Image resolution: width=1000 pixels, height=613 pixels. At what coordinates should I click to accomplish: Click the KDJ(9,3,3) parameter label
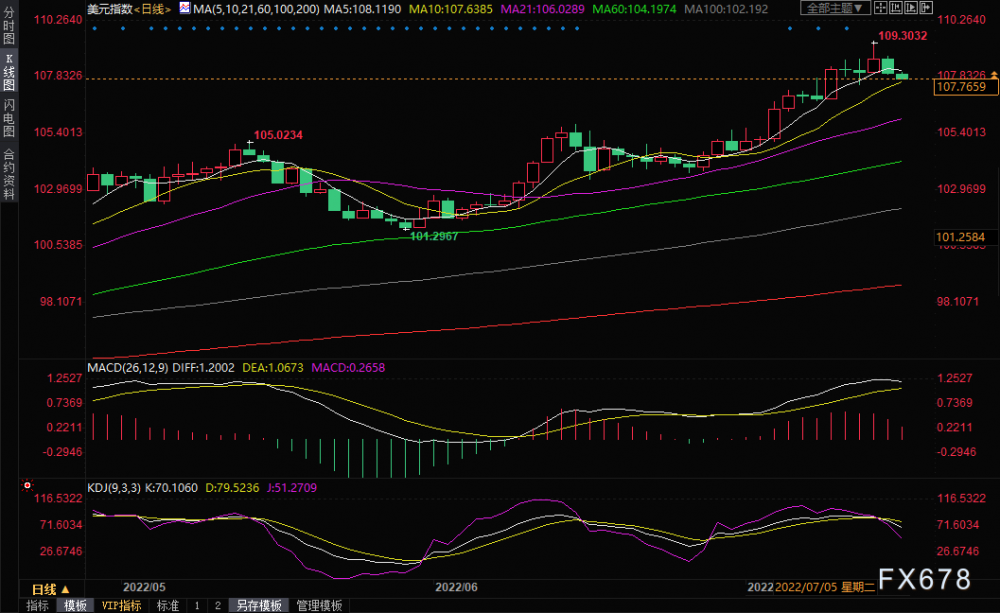click(x=115, y=487)
